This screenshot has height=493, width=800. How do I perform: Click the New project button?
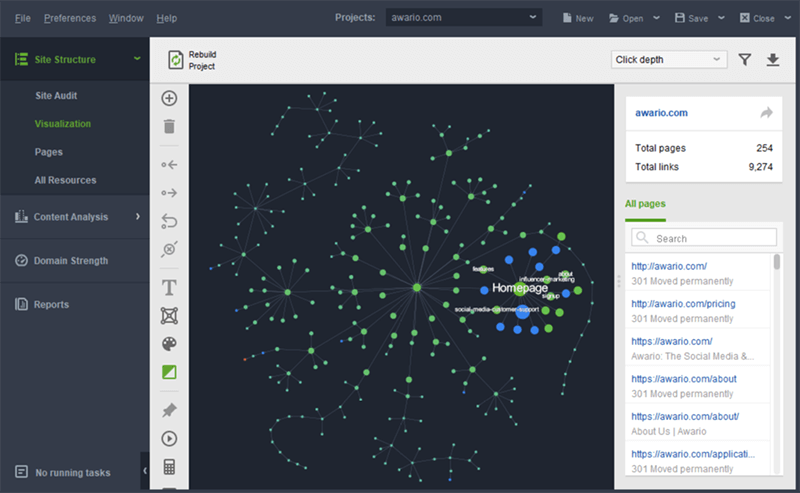tap(578, 18)
